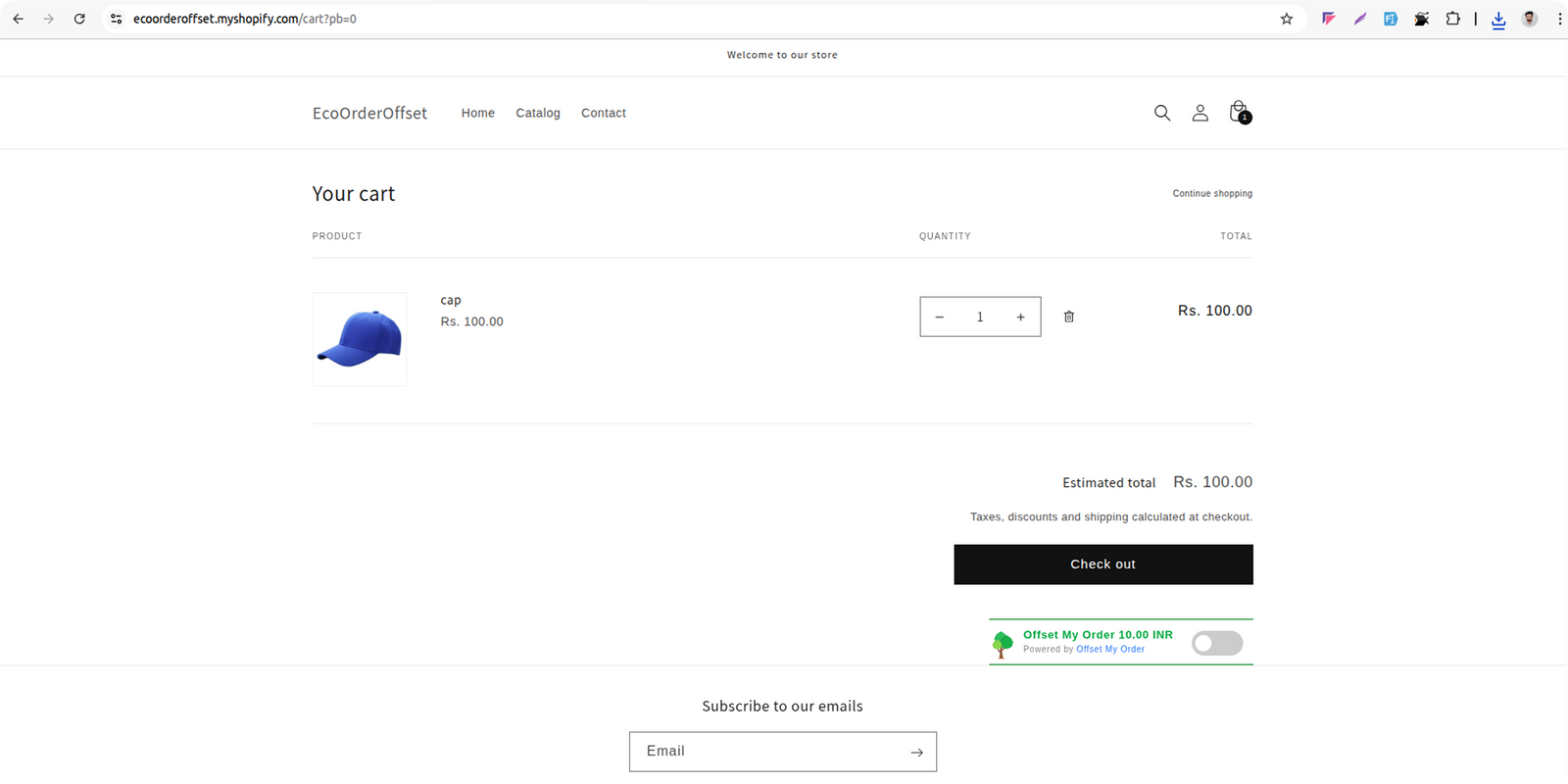
Task: Reload the cart page
Action: pyautogui.click(x=79, y=19)
